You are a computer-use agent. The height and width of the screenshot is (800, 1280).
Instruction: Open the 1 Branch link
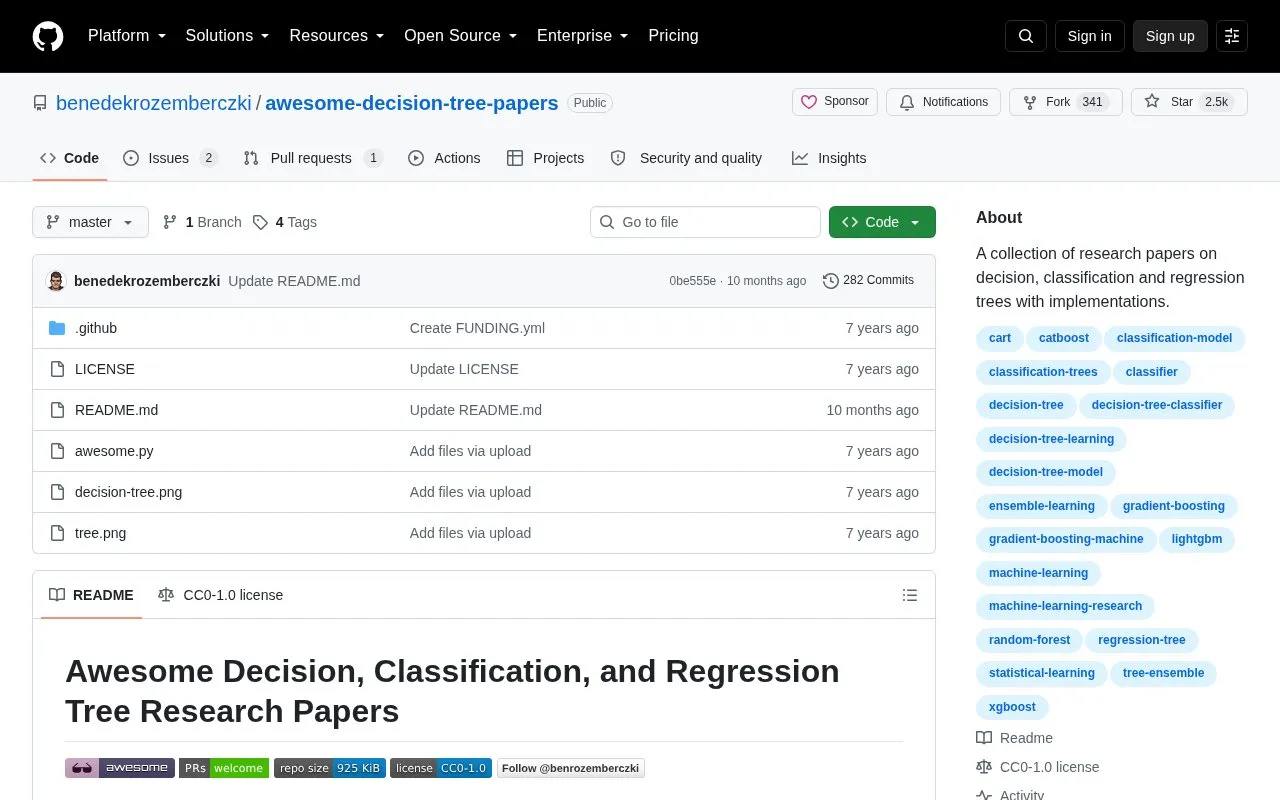(x=202, y=222)
